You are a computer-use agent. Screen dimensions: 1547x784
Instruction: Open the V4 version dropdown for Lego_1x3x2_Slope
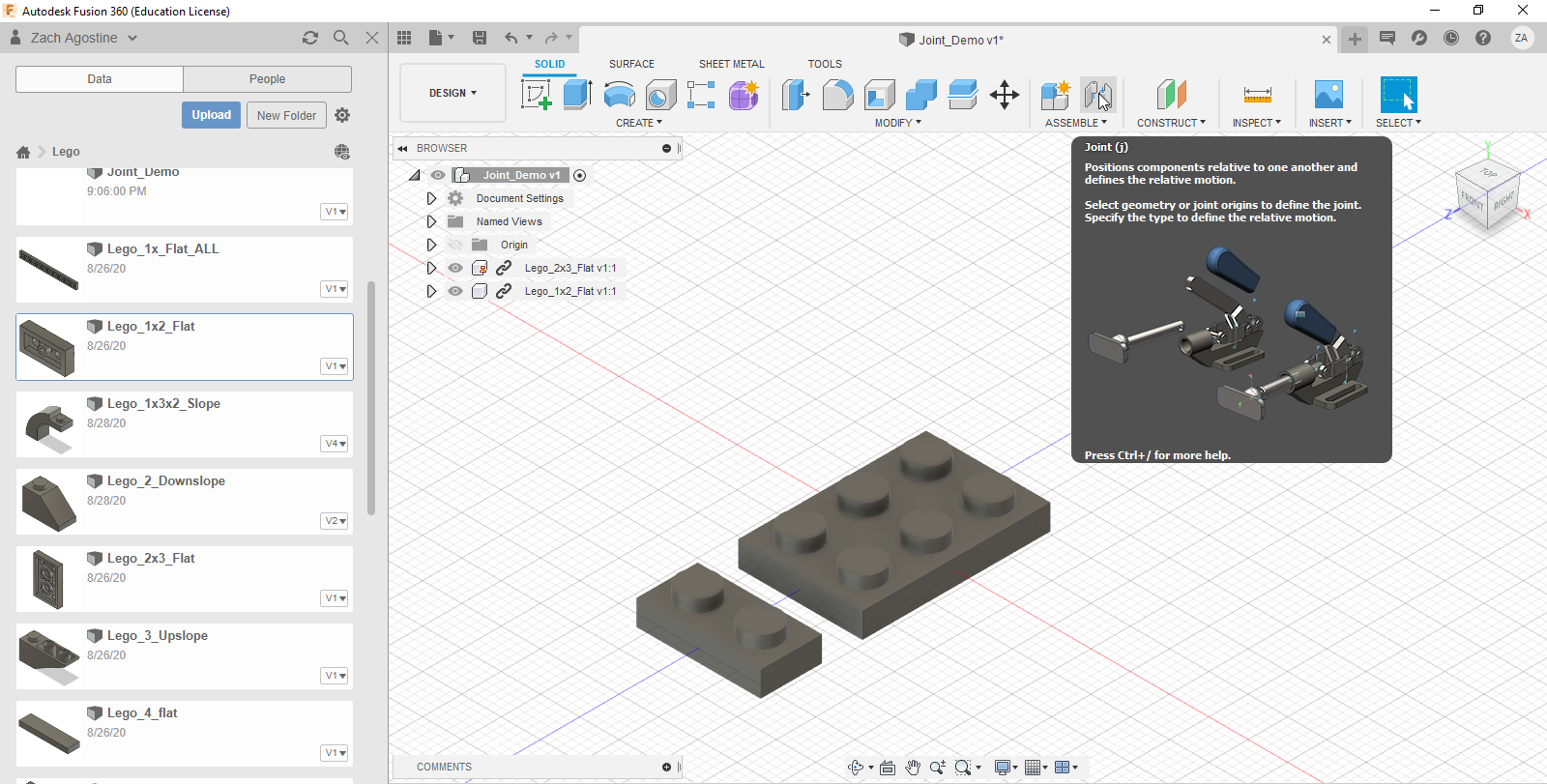[x=336, y=444]
